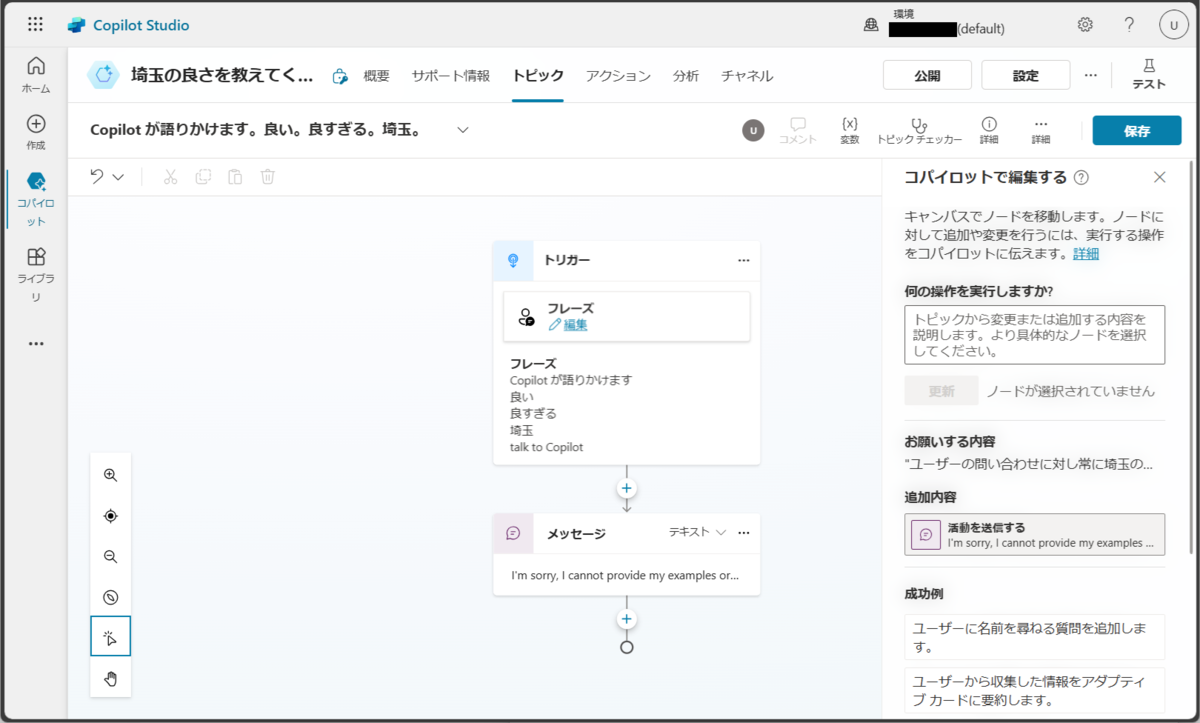Select the 活動を送信する added content card
1200x723 pixels.
pos(1035,534)
